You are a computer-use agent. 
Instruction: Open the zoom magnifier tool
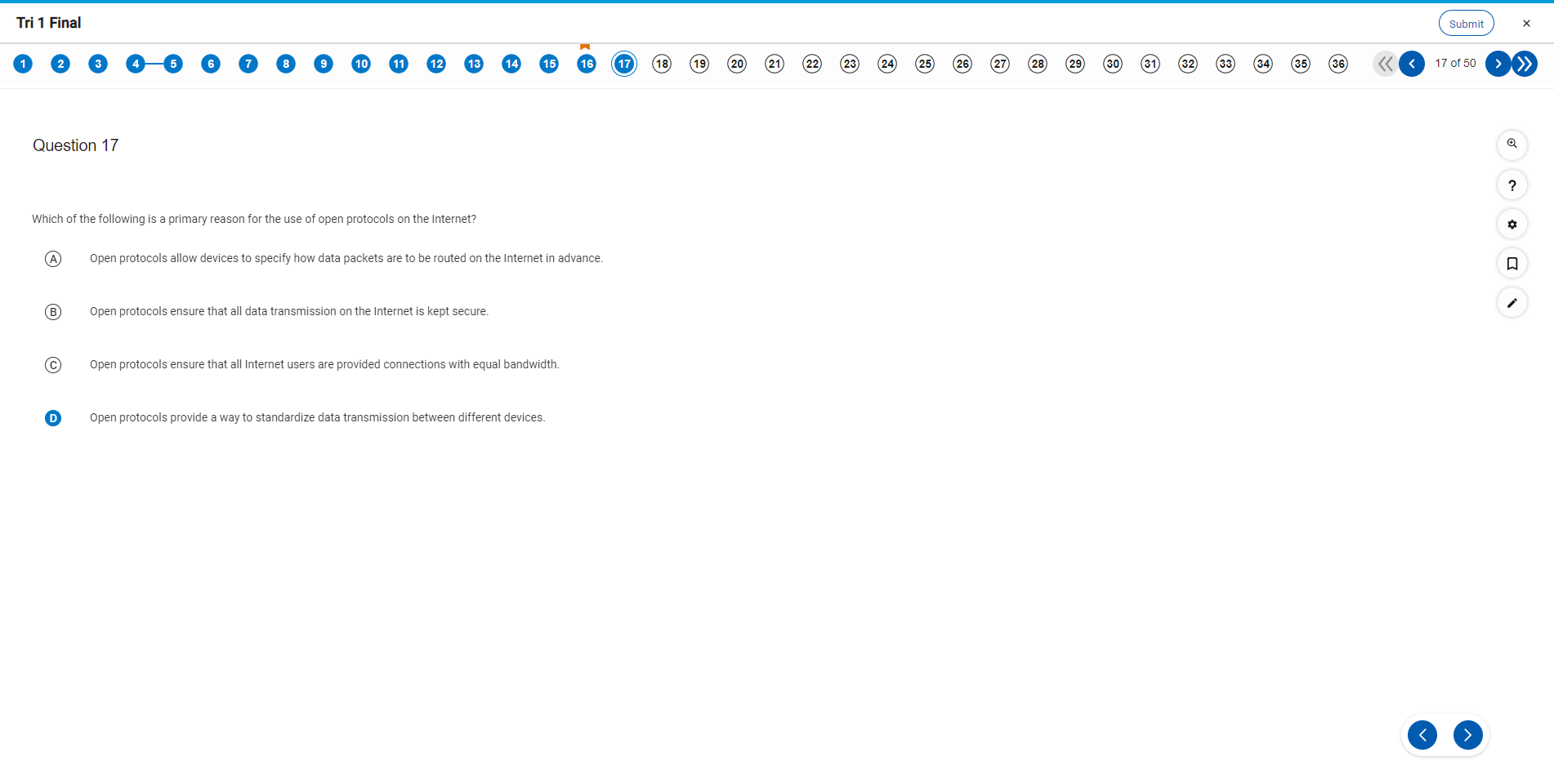coord(1512,145)
